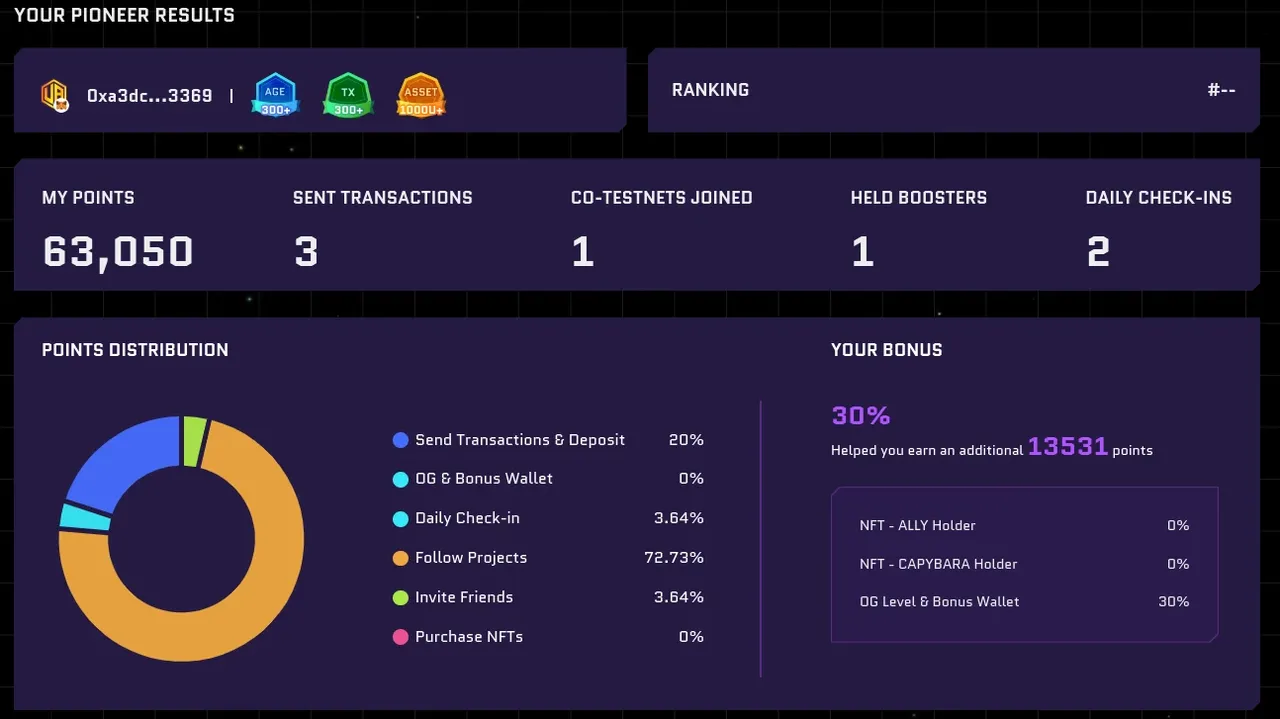
Task: Click the cyan OG & Bonus Wallet dot
Action: 401,479
